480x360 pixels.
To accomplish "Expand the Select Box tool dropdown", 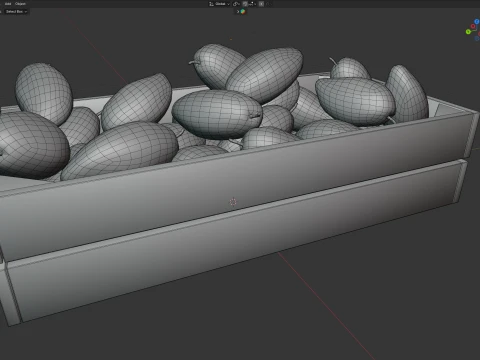I will [x=16, y=11].
